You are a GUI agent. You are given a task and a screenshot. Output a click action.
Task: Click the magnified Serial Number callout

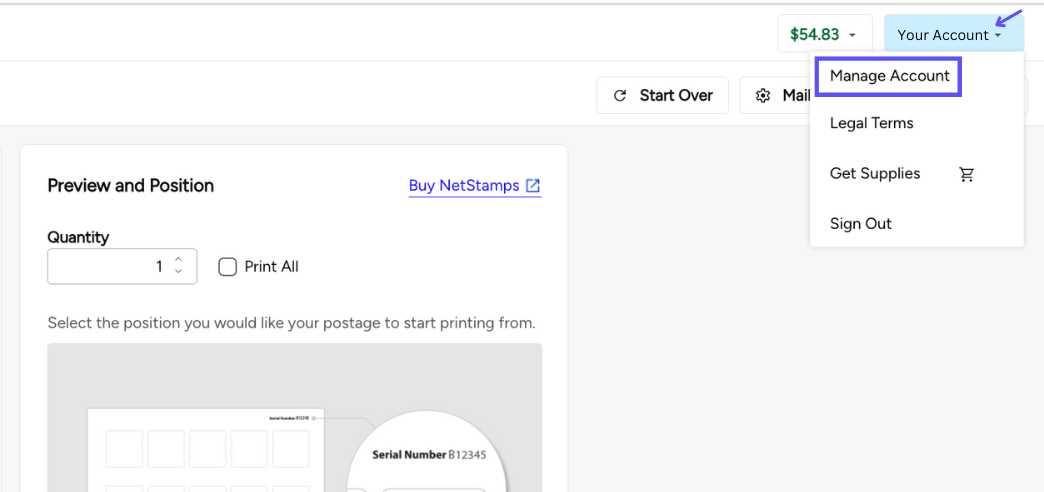430,455
